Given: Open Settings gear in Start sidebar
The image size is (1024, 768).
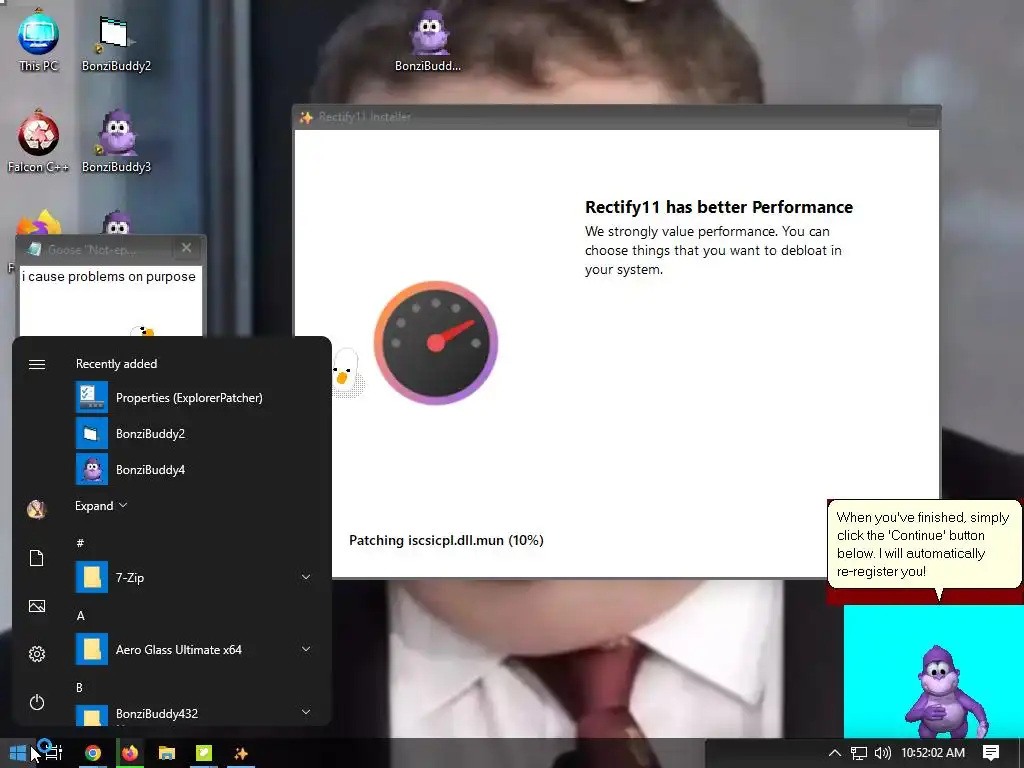Looking at the screenshot, I should click(37, 654).
